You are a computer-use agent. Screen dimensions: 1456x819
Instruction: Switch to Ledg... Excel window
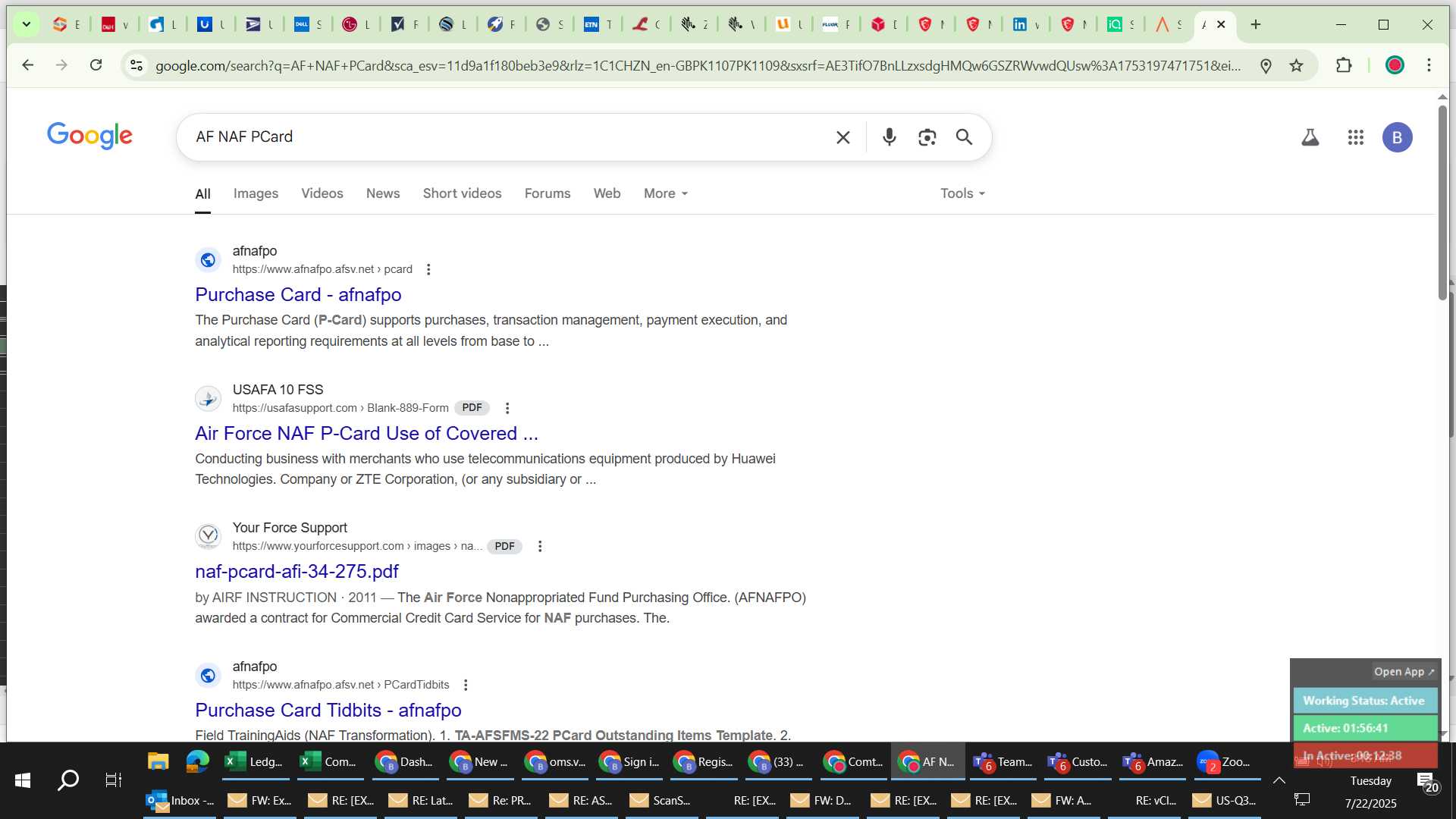tap(255, 761)
